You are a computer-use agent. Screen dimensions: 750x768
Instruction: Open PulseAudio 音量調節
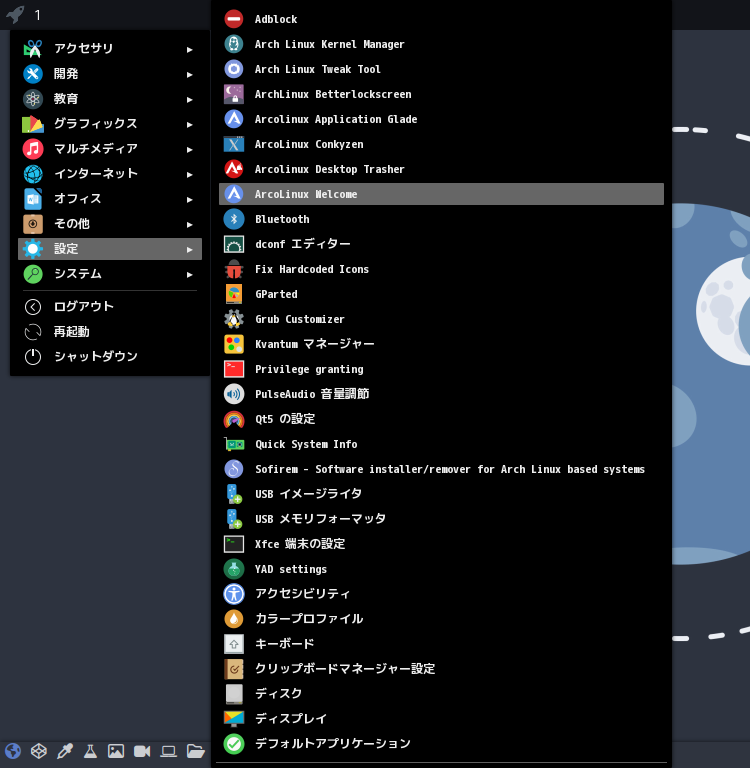click(311, 394)
